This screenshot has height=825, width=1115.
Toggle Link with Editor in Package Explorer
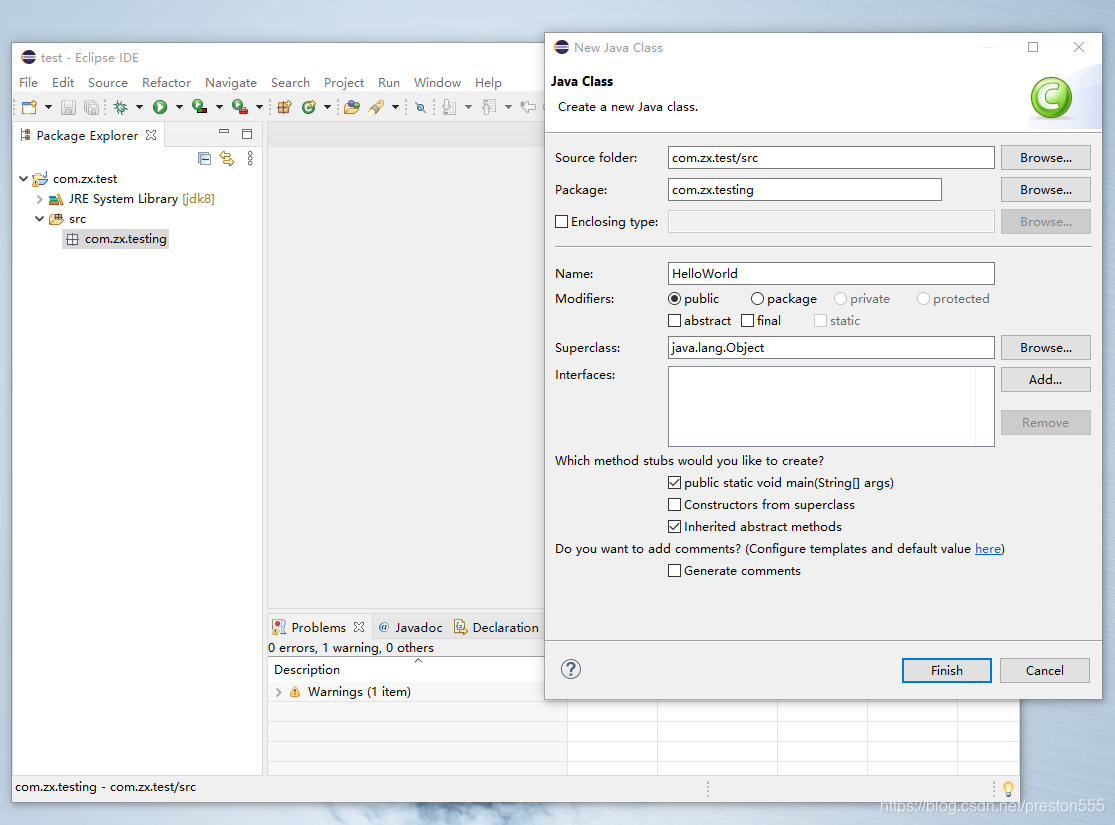(227, 159)
